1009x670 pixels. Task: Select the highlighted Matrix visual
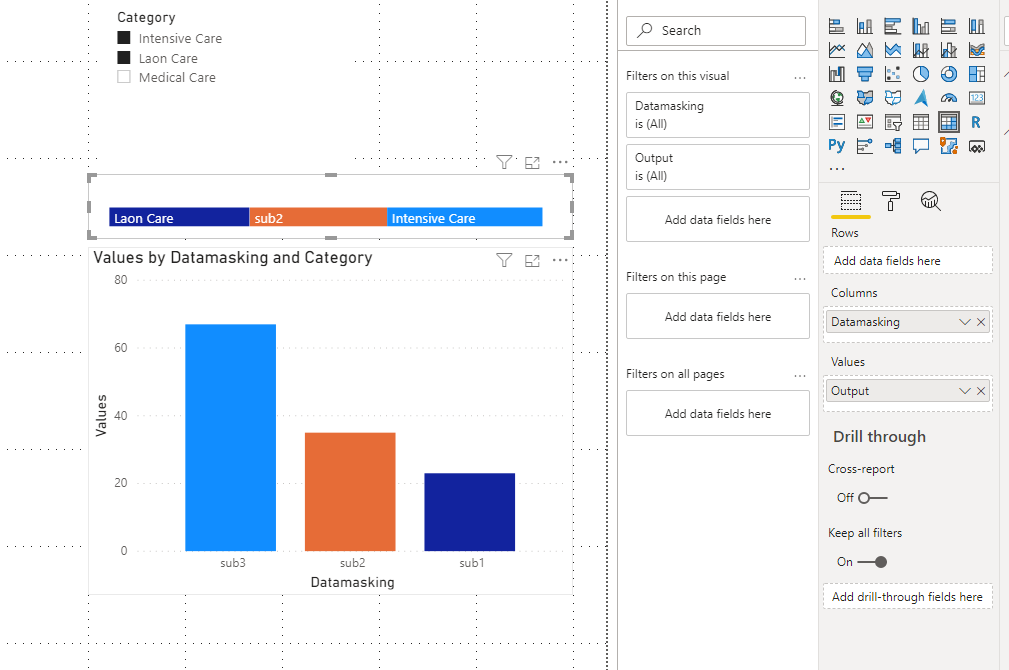pos(949,122)
